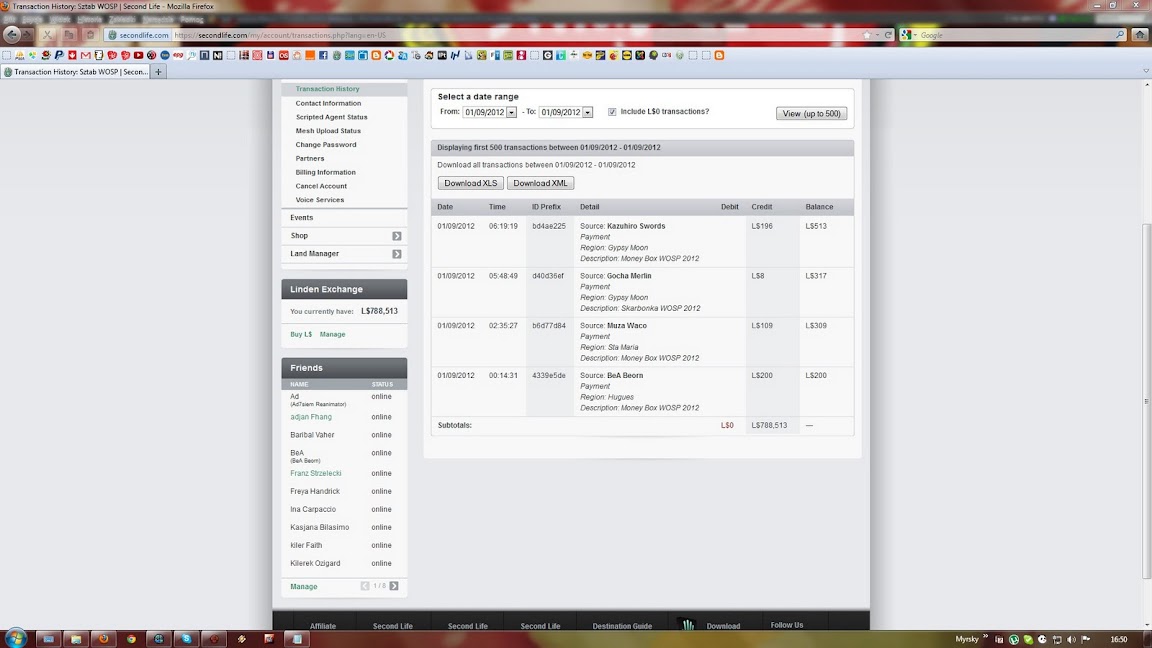Click the ID prefix bd4ae225 cell

coord(549,226)
